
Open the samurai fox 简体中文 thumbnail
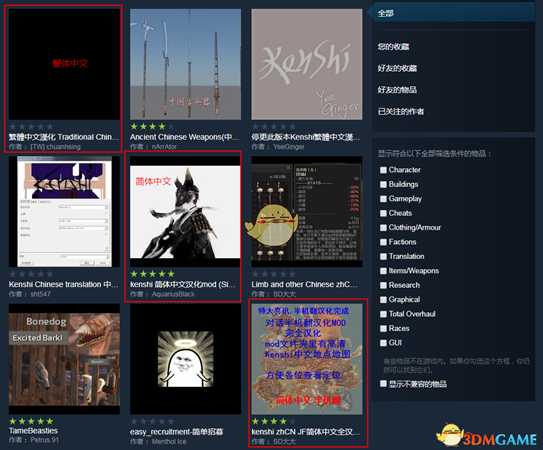[185, 212]
